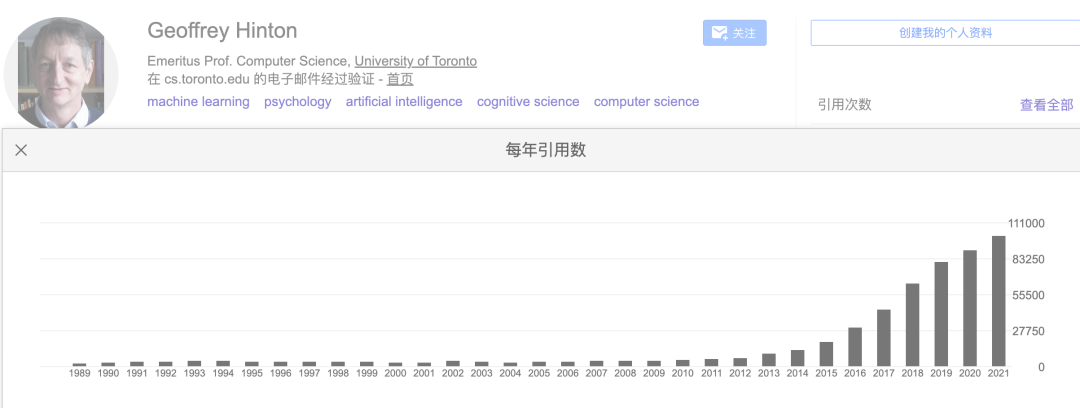This screenshot has width=1080, height=408.
Task: Click the 2021 citation bar
Action: [x=998, y=301]
